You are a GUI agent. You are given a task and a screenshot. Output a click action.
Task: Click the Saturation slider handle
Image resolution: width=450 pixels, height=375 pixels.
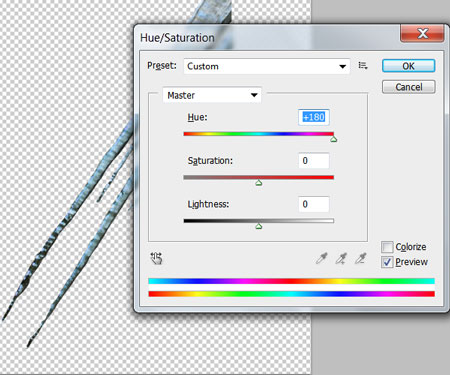[259, 183]
